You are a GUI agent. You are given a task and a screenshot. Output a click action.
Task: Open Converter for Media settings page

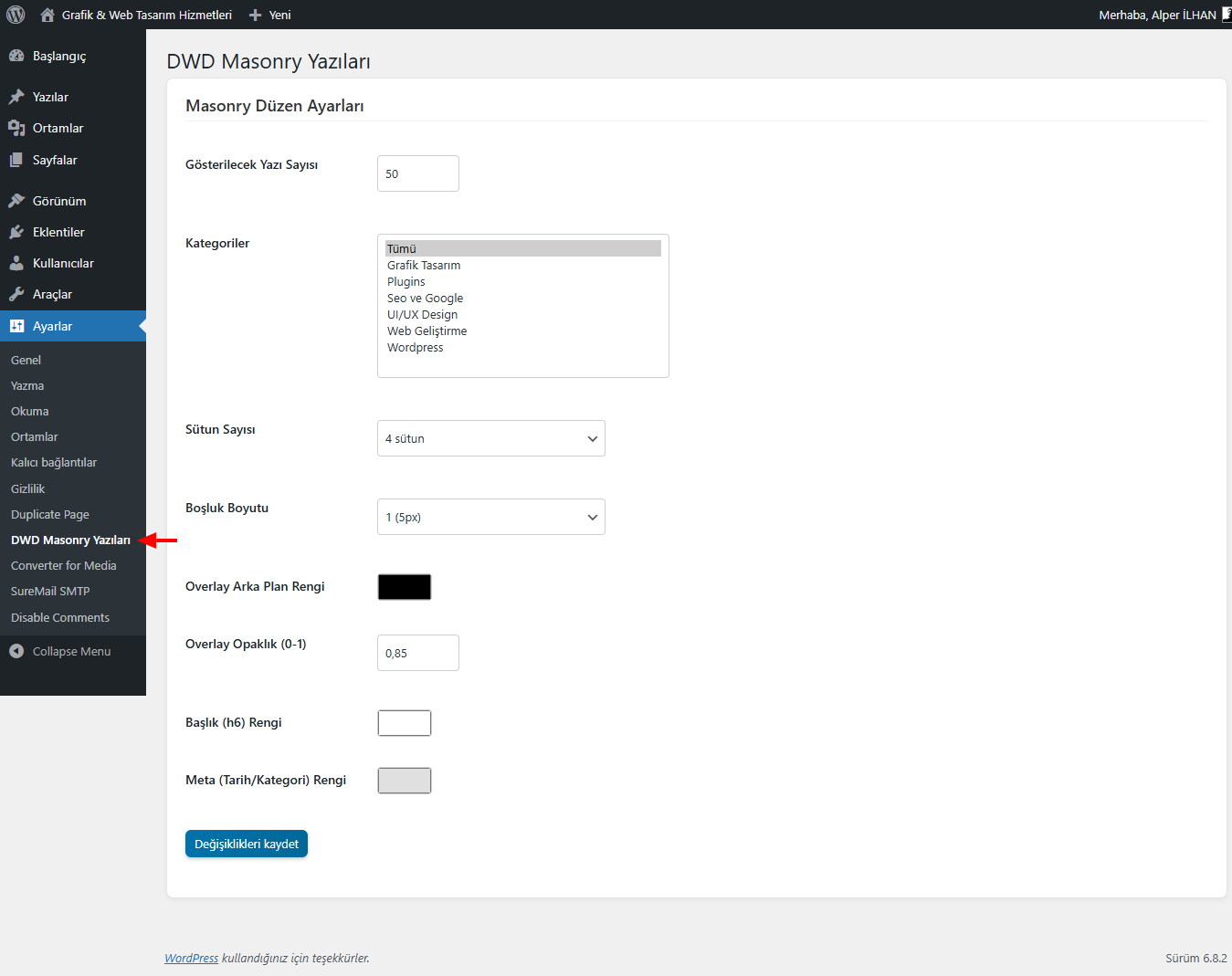click(64, 565)
